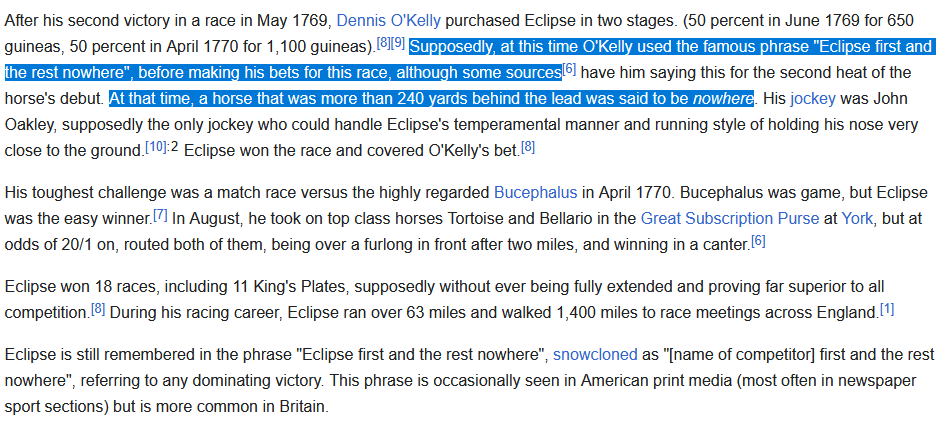The image size is (940, 429).
Task: Click citation [1] after 'across England'
Action: (x=887, y=308)
